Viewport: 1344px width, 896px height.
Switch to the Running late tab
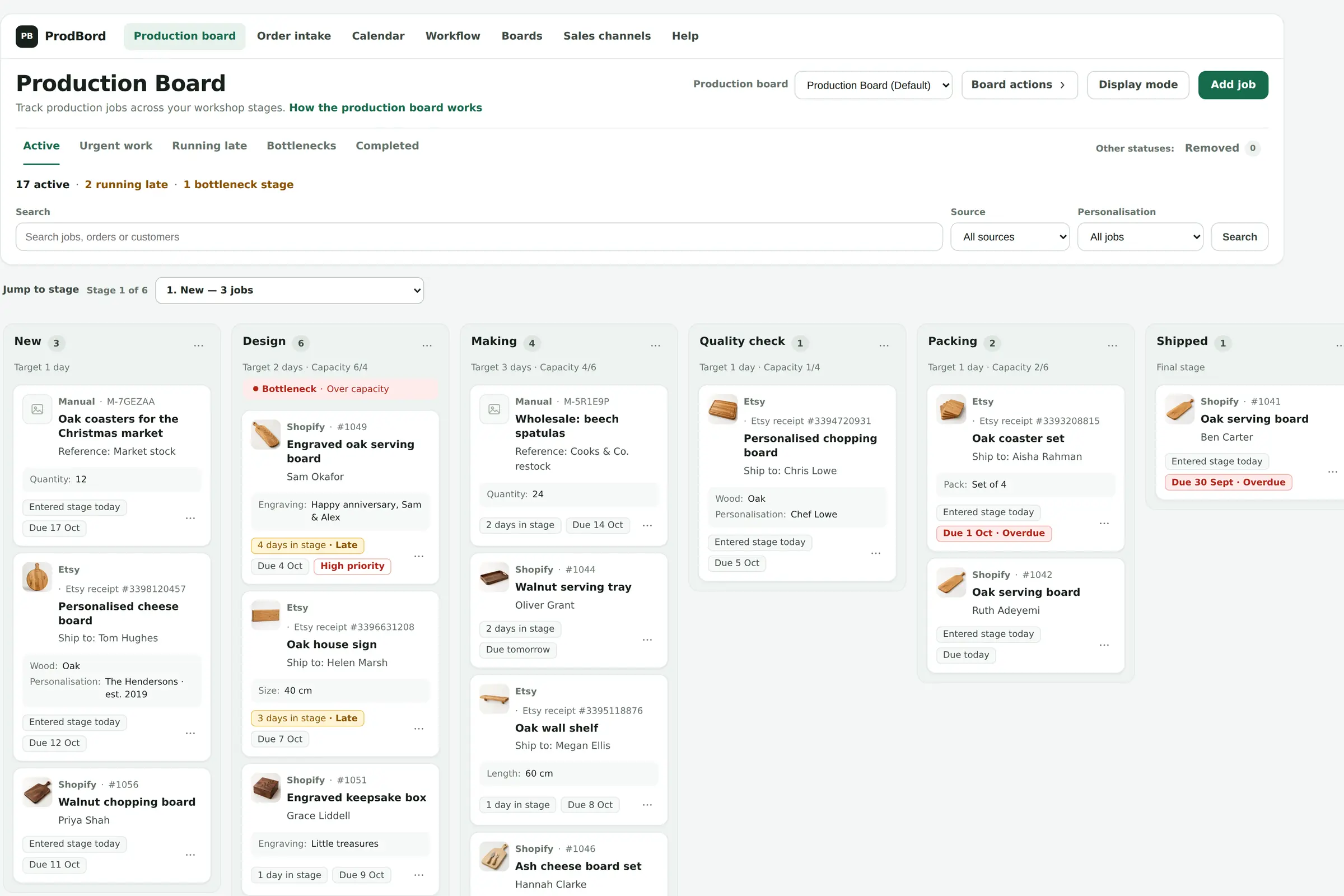point(209,146)
